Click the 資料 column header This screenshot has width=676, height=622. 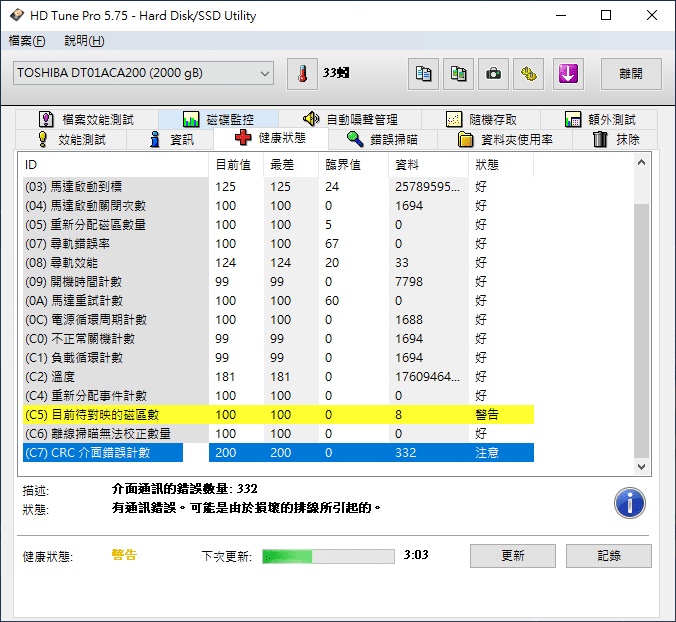pyautogui.click(x=429, y=165)
